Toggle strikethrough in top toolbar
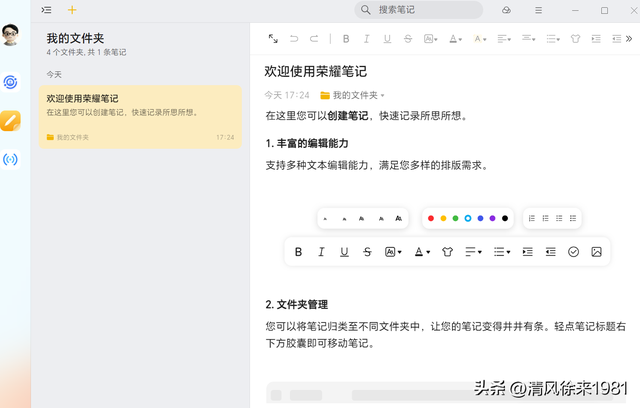 (408, 39)
